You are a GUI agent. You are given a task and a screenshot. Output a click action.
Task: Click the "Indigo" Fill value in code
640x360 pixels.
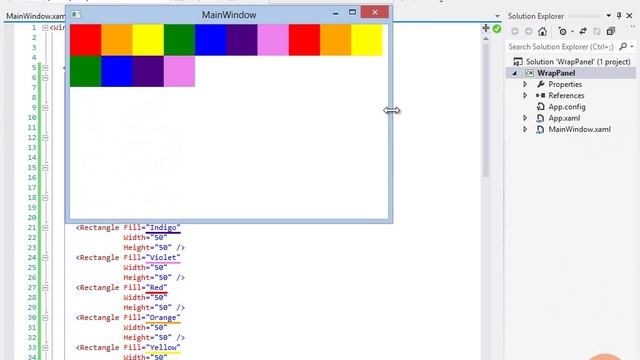163,227
